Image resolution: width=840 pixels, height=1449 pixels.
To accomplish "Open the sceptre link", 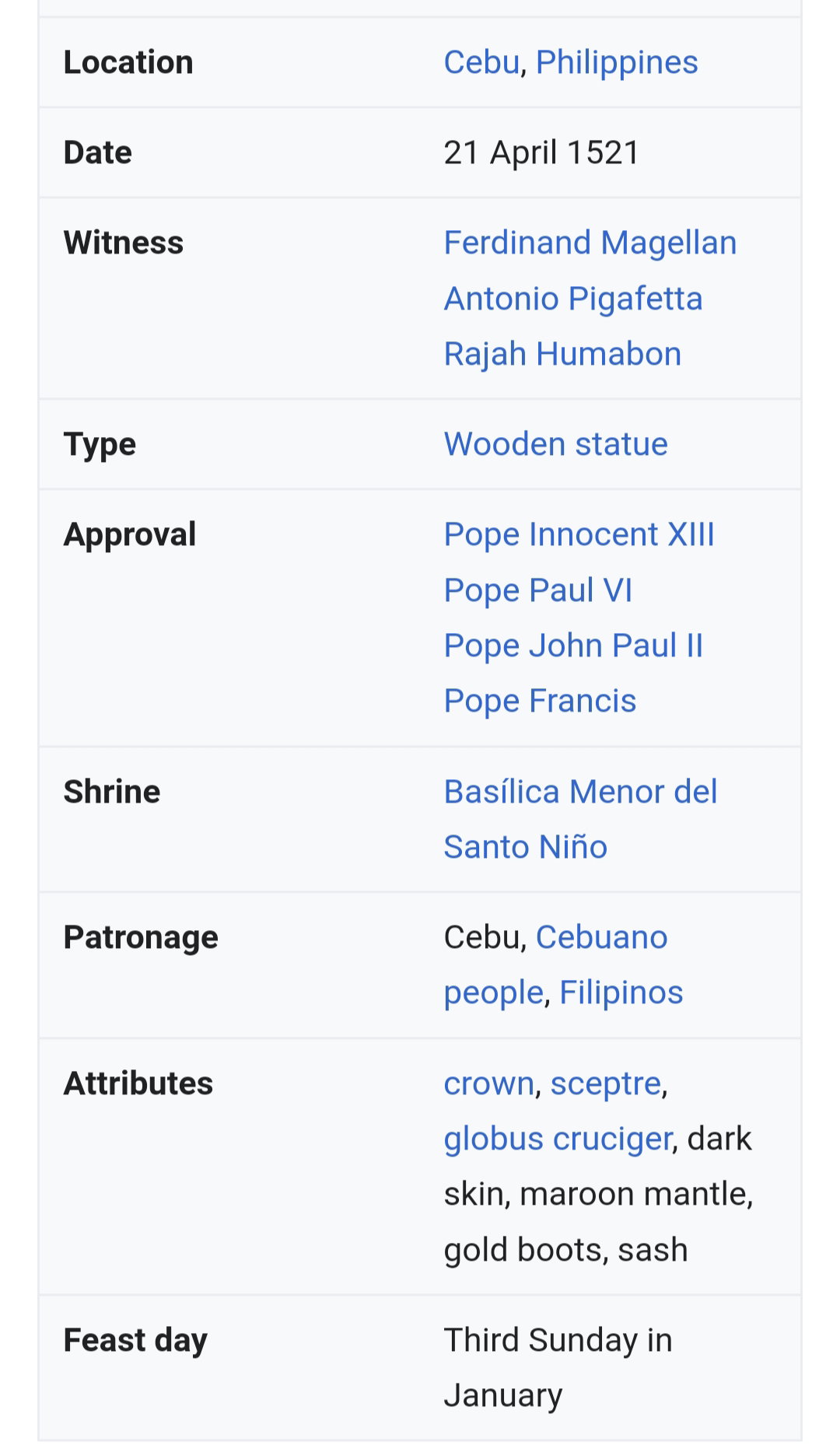I will pos(606,1083).
